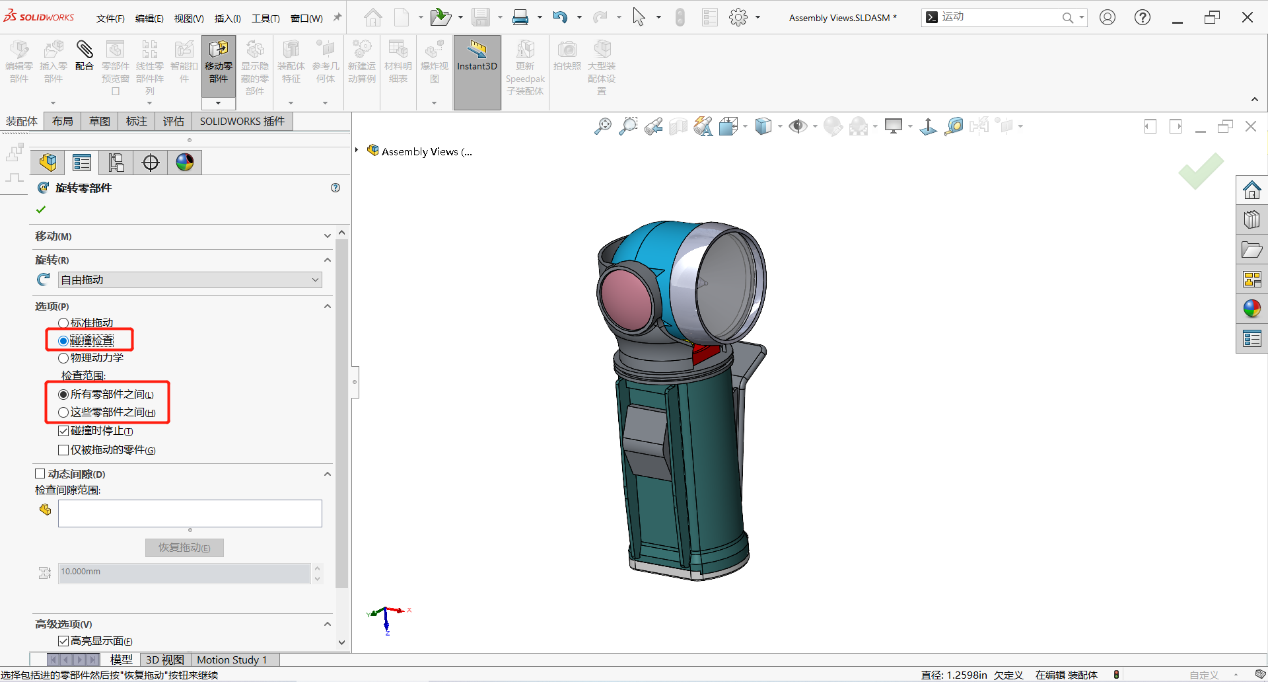The image size is (1268, 682).
Task: Open the ConfigurationManager tab icon
Action: [116, 162]
